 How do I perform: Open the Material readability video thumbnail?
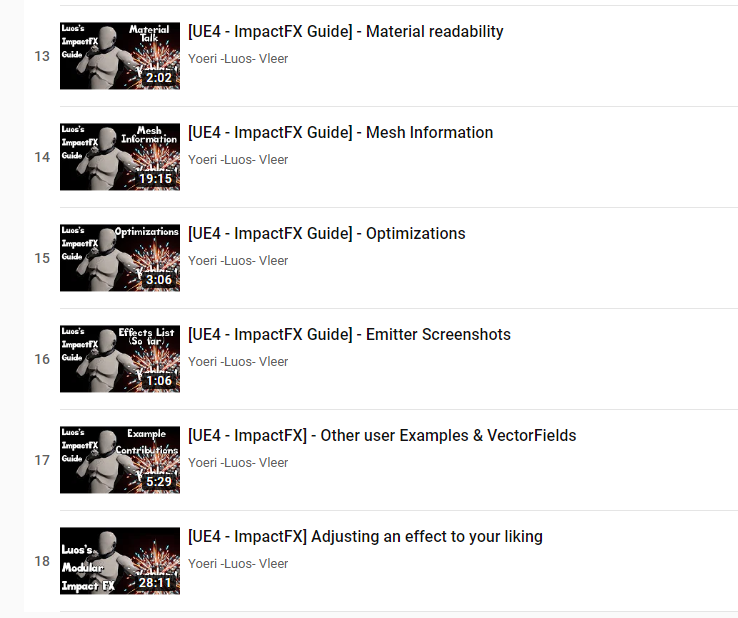(x=120, y=56)
